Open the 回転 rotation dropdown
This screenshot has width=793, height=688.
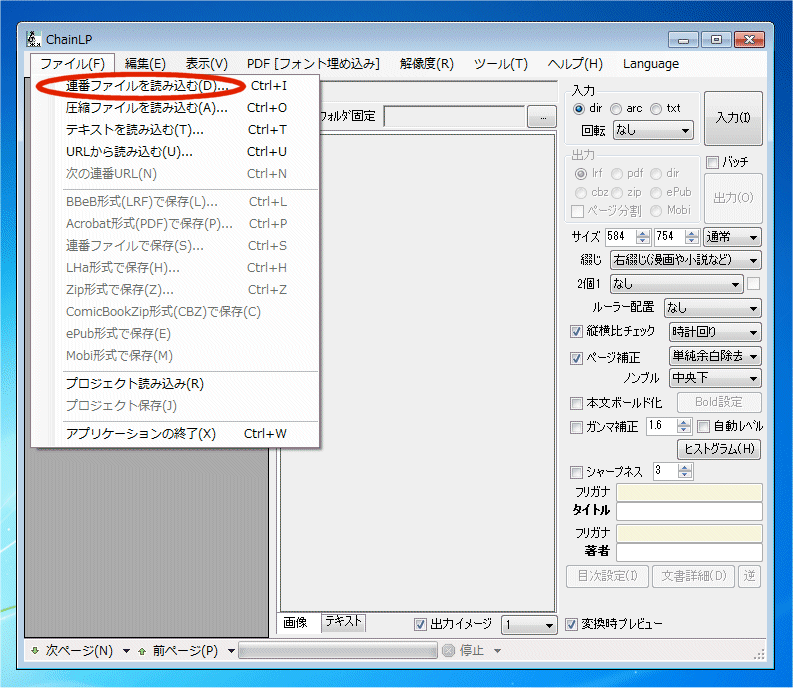653,131
